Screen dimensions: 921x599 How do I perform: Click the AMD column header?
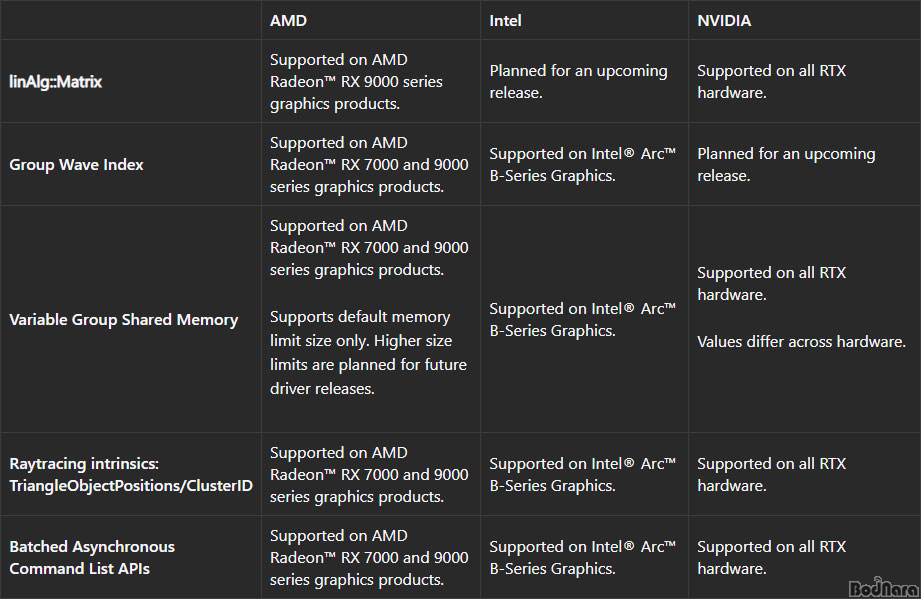tap(289, 20)
